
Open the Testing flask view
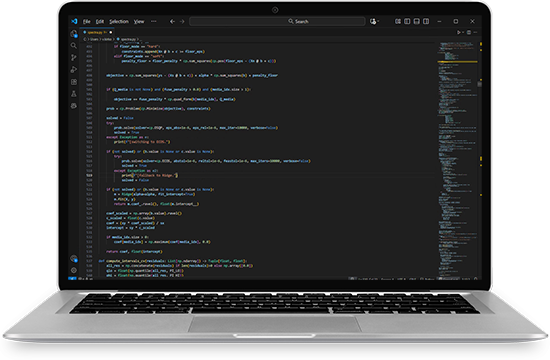(74, 94)
